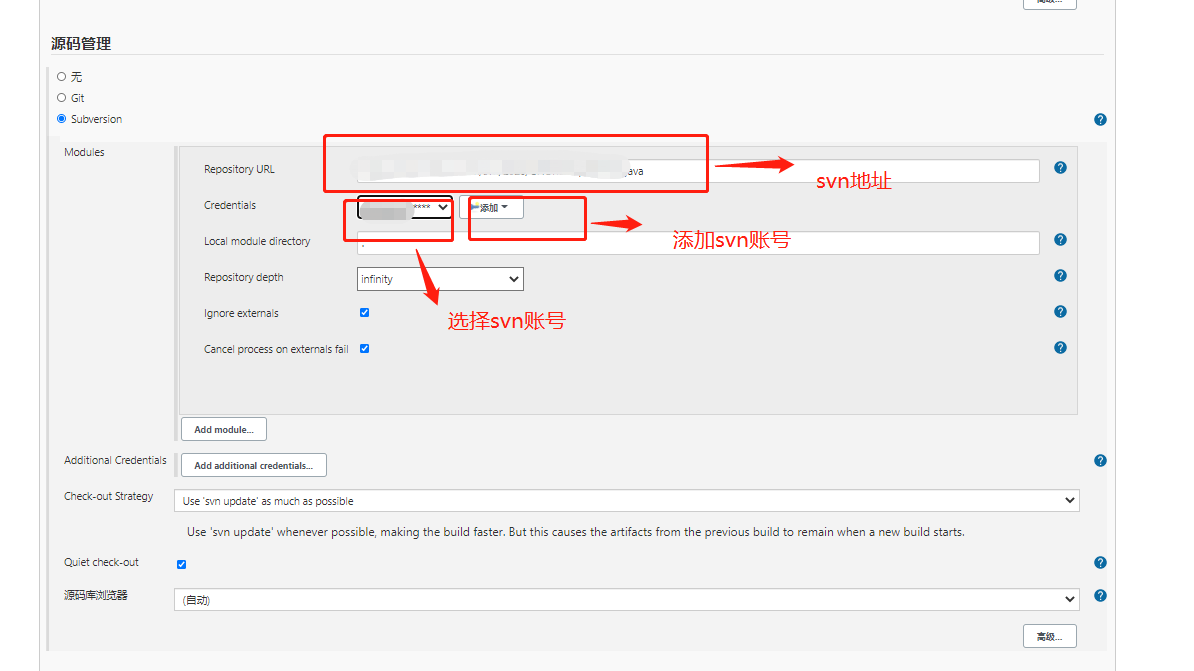Open the Repository depth dropdown
Image resolution: width=1194 pixels, height=671 pixels.
[x=440, y=279]
